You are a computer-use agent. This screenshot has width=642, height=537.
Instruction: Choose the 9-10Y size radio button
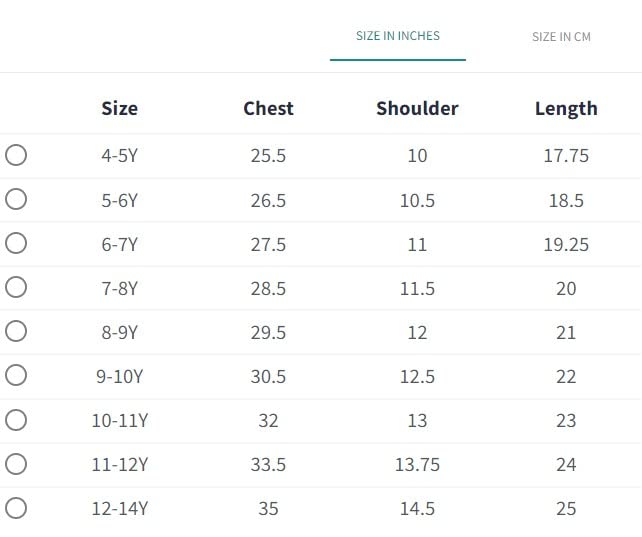[16, 375]
